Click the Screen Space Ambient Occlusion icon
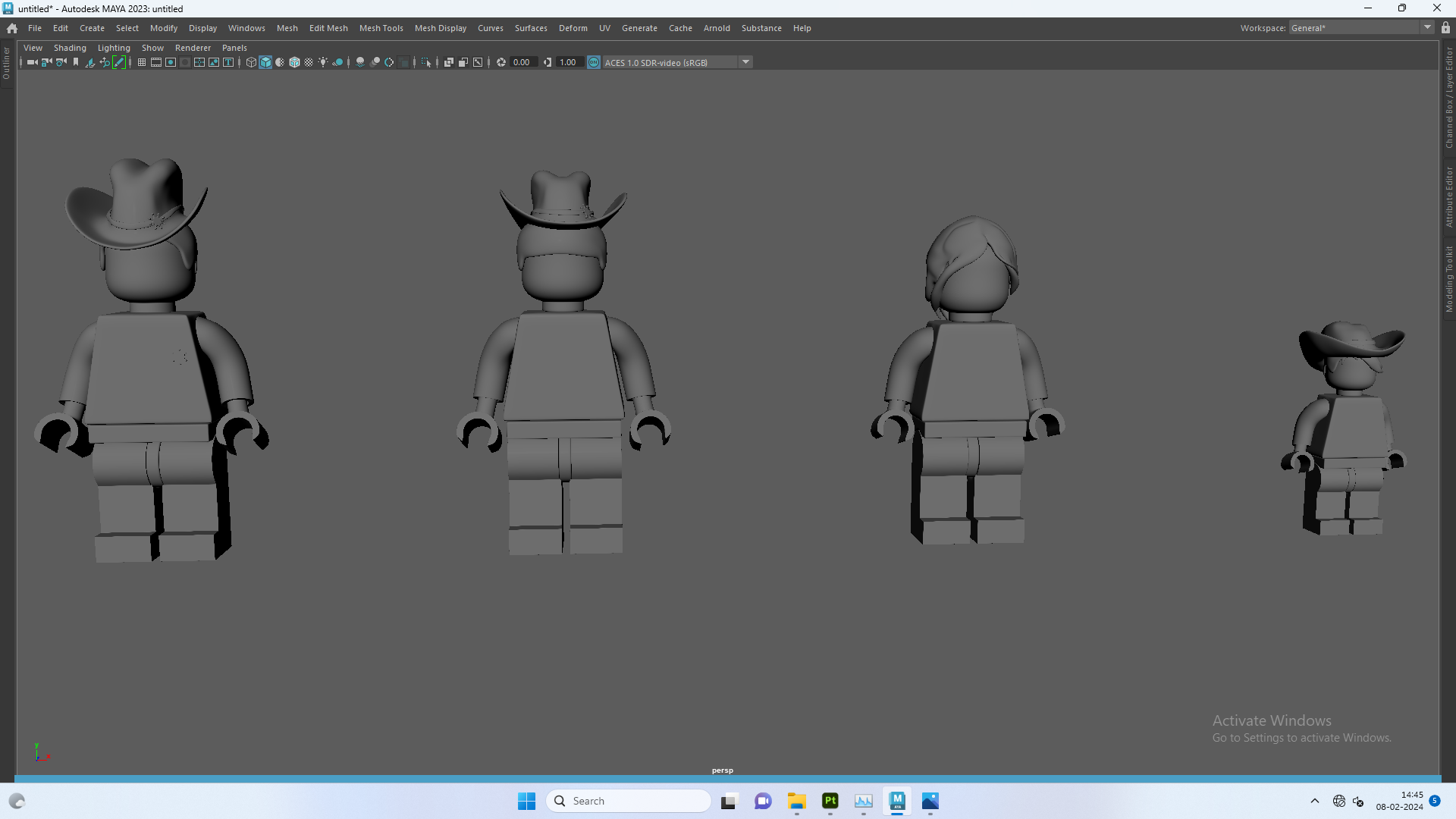The width and height of the screenshot is (1456, 819). pos(360,62)
